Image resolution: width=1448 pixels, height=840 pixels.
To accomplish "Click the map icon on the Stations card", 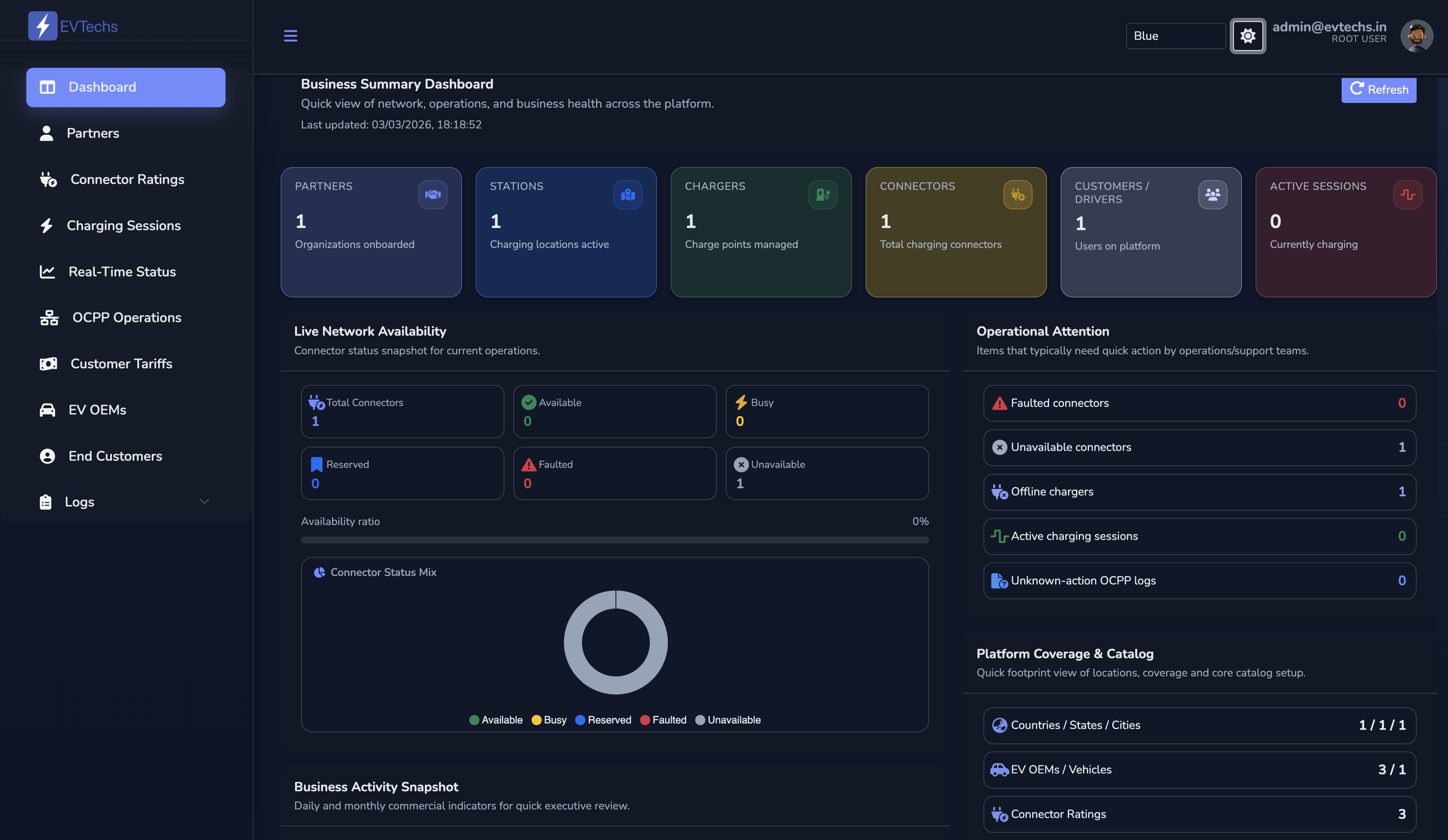I will pos(628,194).
